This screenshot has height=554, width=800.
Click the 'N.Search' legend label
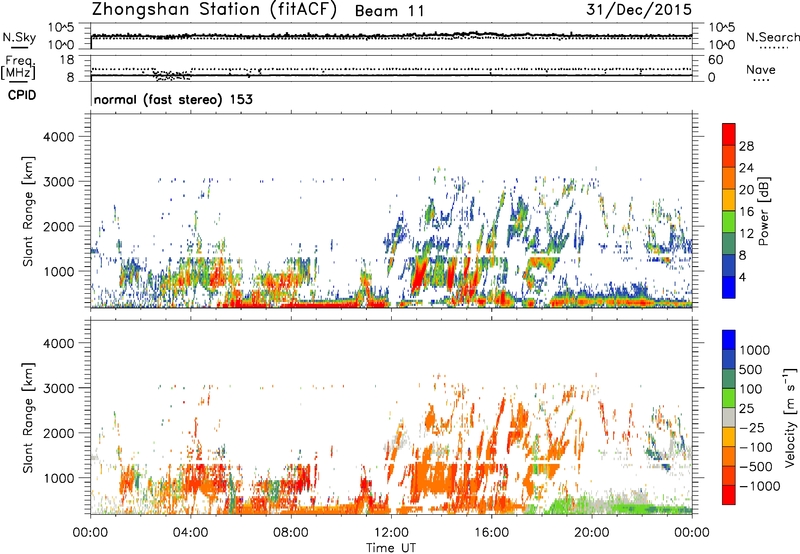tap(773, 37)
